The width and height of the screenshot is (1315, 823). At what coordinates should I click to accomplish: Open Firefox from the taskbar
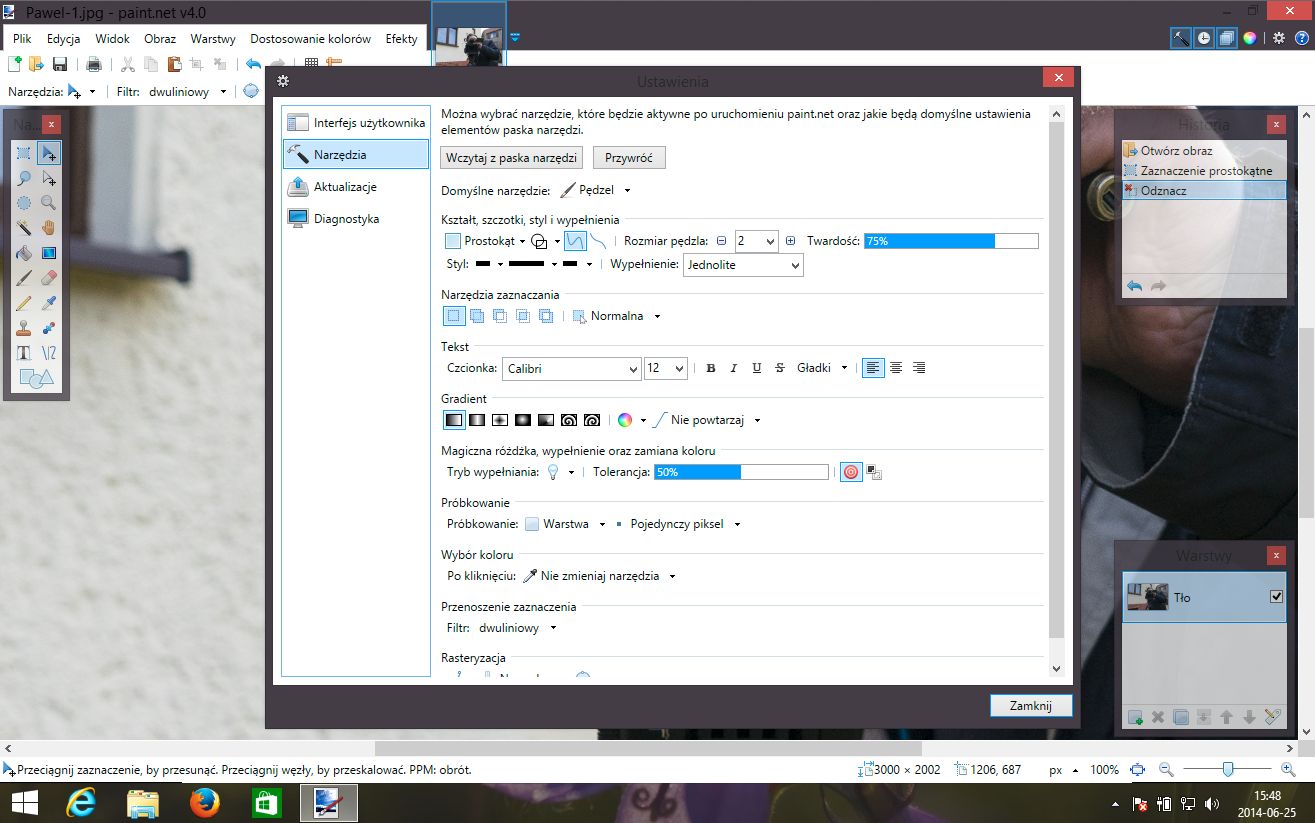click(204, 803)
